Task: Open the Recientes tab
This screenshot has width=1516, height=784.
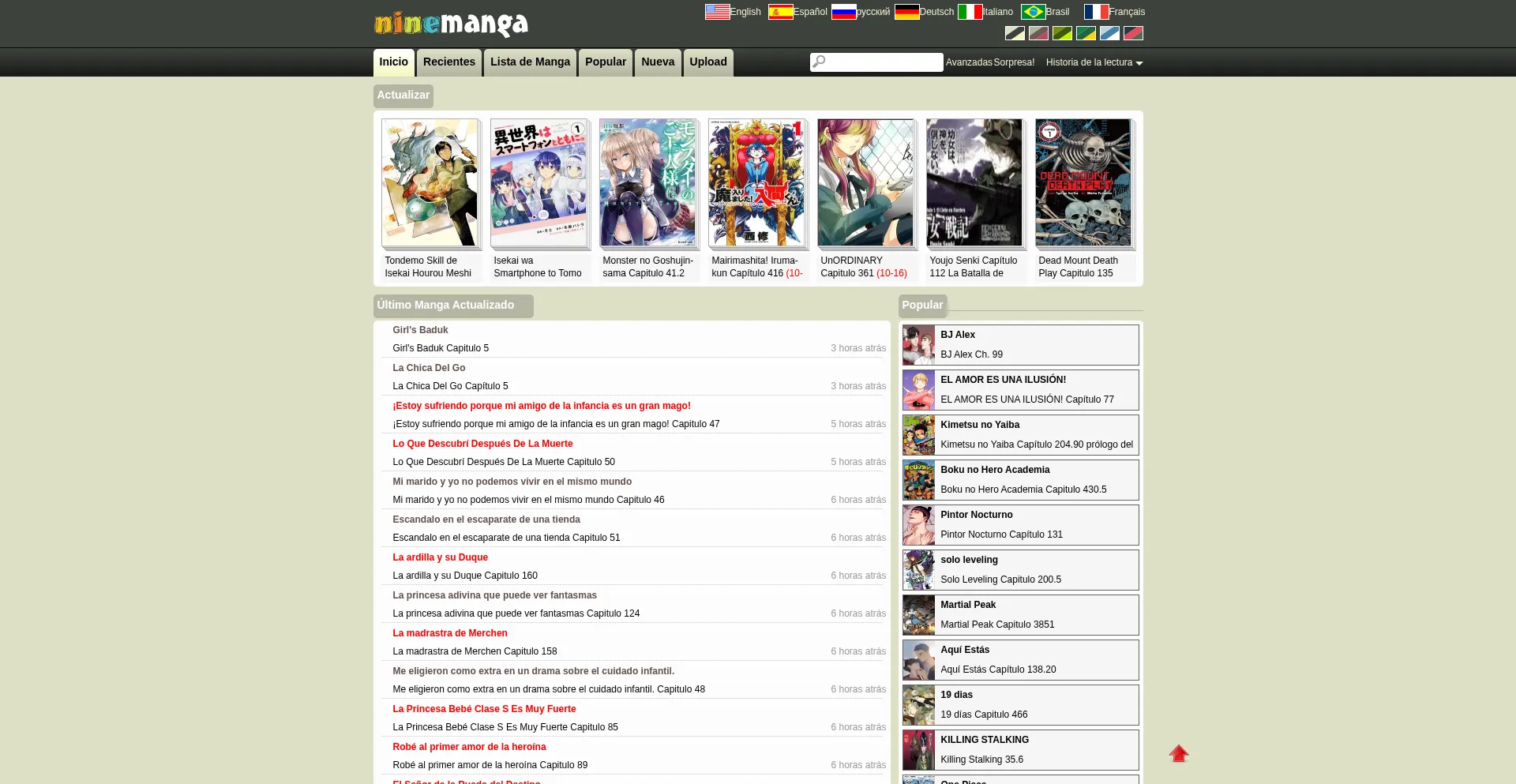Action: tap(448, 62)
